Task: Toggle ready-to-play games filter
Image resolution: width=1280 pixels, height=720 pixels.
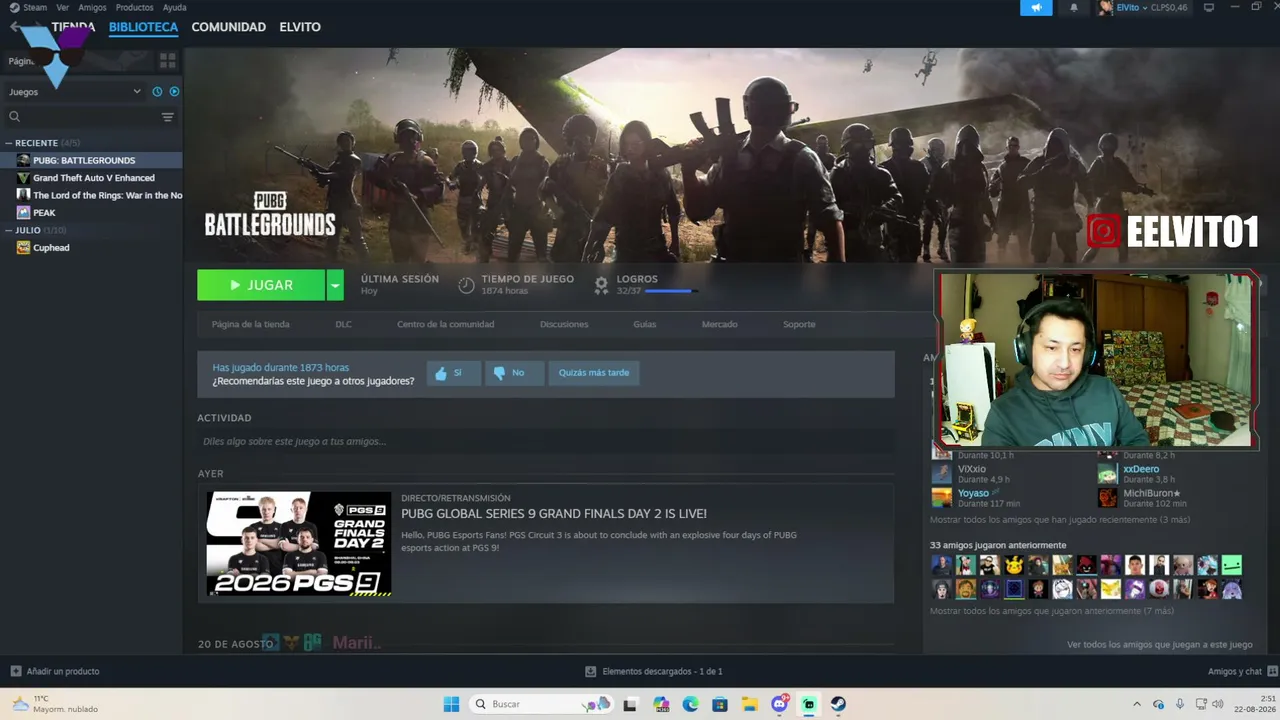Action: pos(174,92)
